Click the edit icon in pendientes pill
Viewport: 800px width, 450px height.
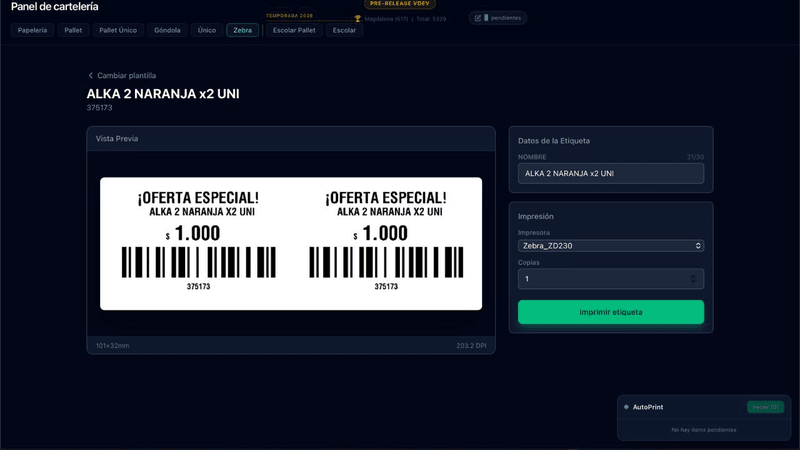pos(478,18)
